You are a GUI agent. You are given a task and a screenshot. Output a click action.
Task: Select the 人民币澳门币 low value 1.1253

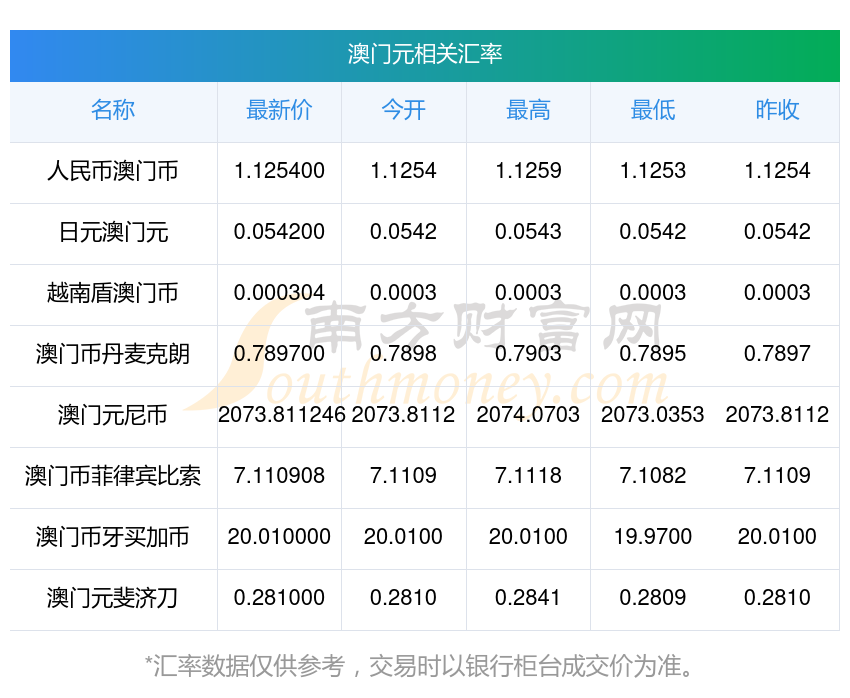(653, 171)
